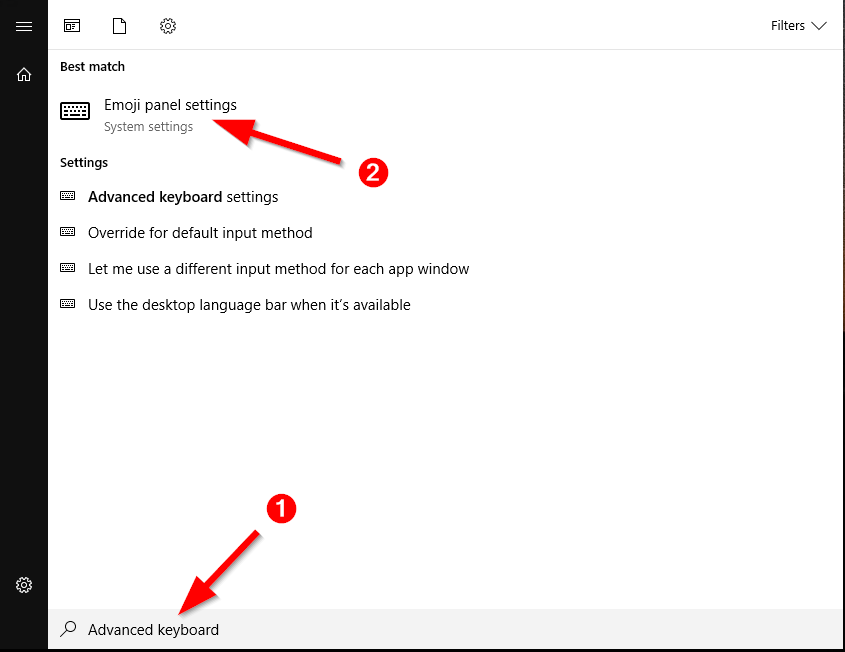Expand the hamburger menu in the sidebar
This screenshot has height=652, width=845.
click(24, 26)
